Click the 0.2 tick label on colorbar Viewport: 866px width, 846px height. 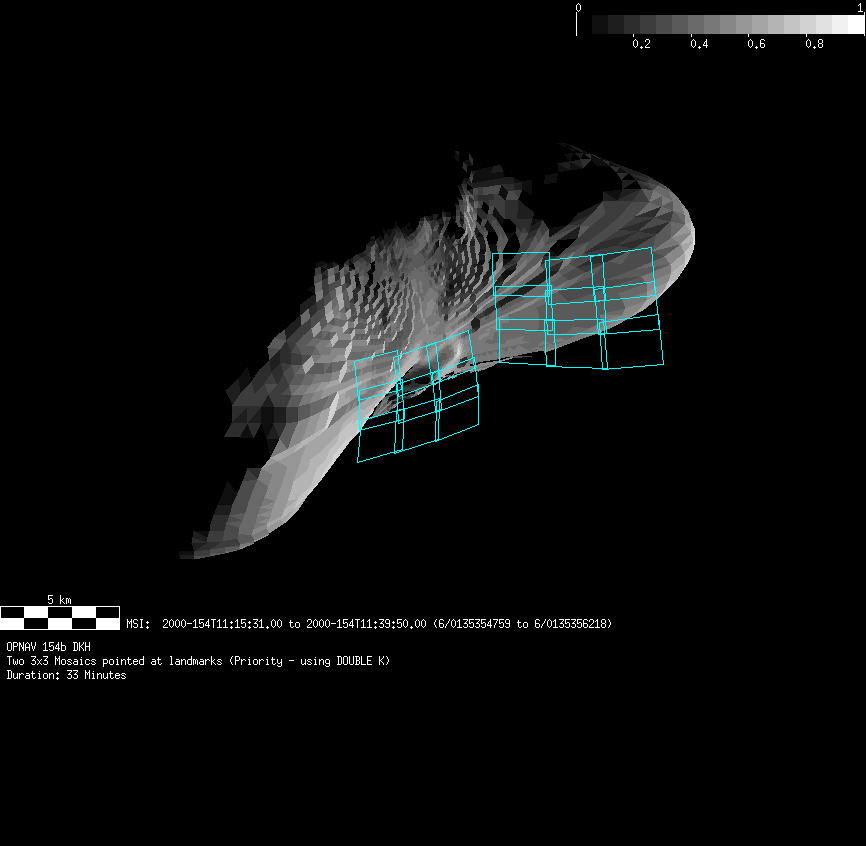641,44
